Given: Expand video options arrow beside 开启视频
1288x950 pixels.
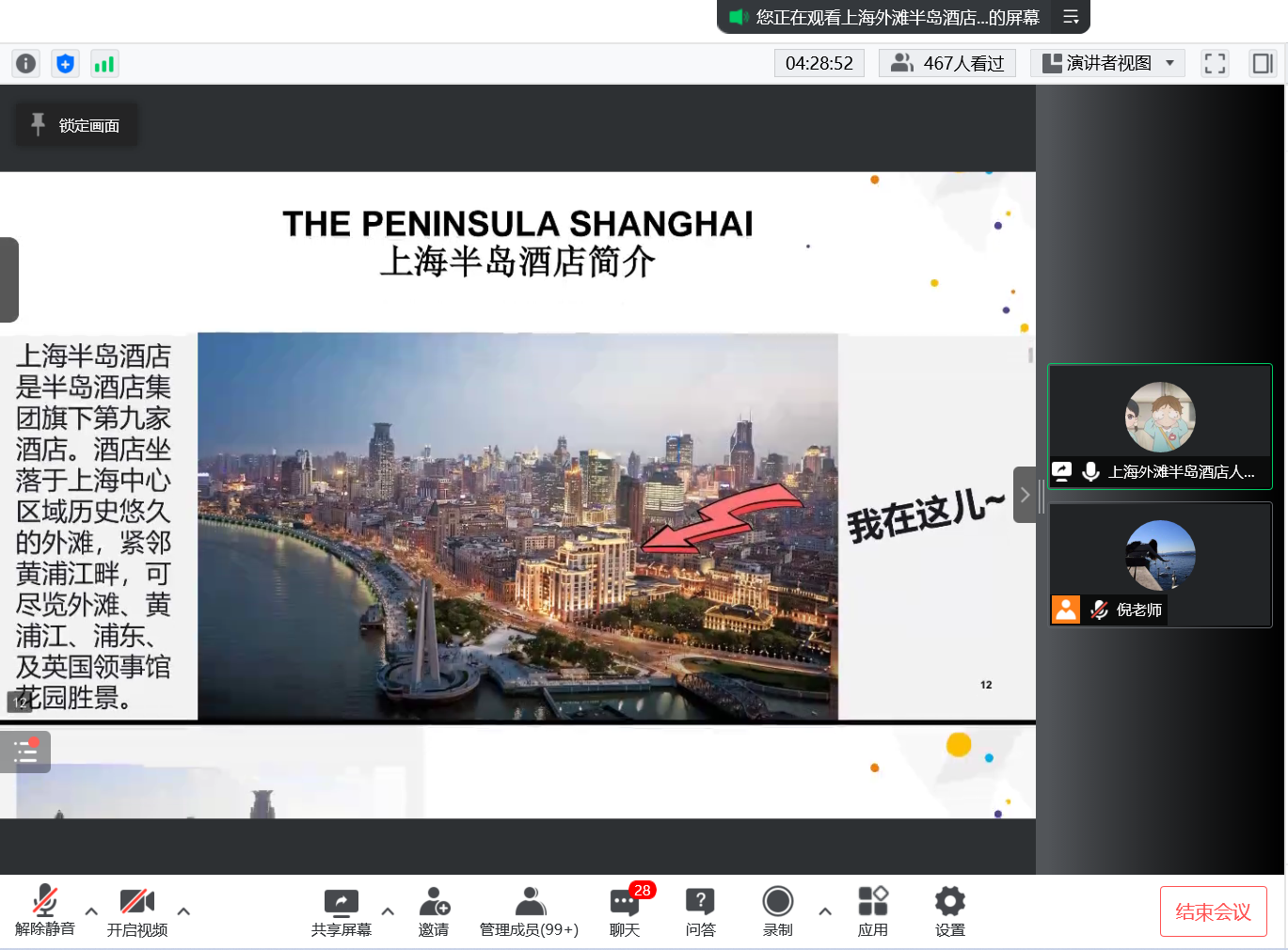Looking at the screenshot, I should click(x=183, y=910).
